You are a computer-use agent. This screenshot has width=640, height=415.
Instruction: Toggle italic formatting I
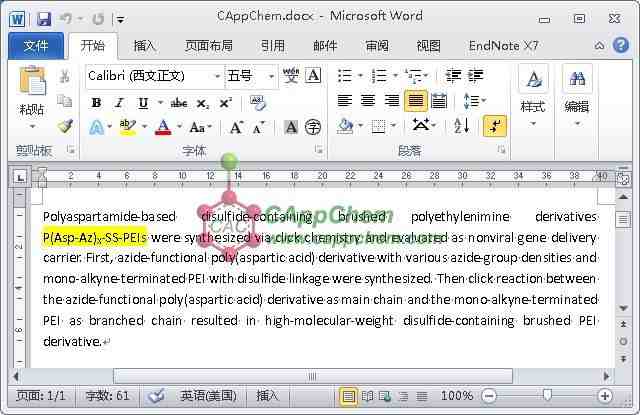tap(119, 102)
